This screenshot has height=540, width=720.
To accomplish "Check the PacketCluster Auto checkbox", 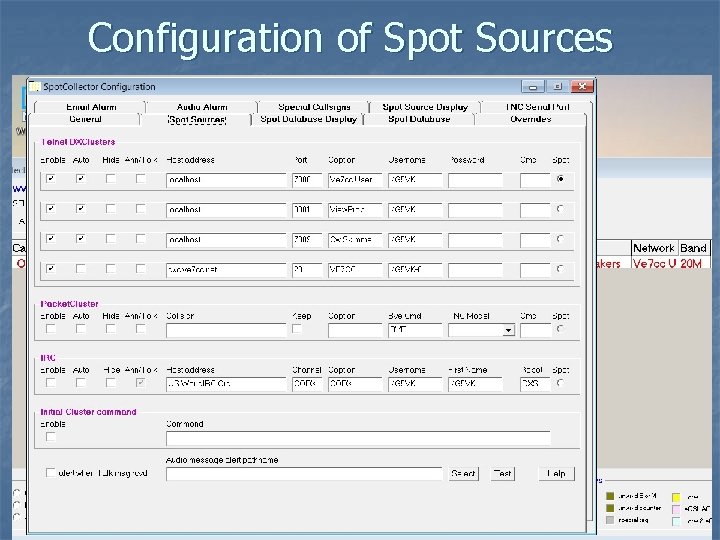I will pos(80,329).
